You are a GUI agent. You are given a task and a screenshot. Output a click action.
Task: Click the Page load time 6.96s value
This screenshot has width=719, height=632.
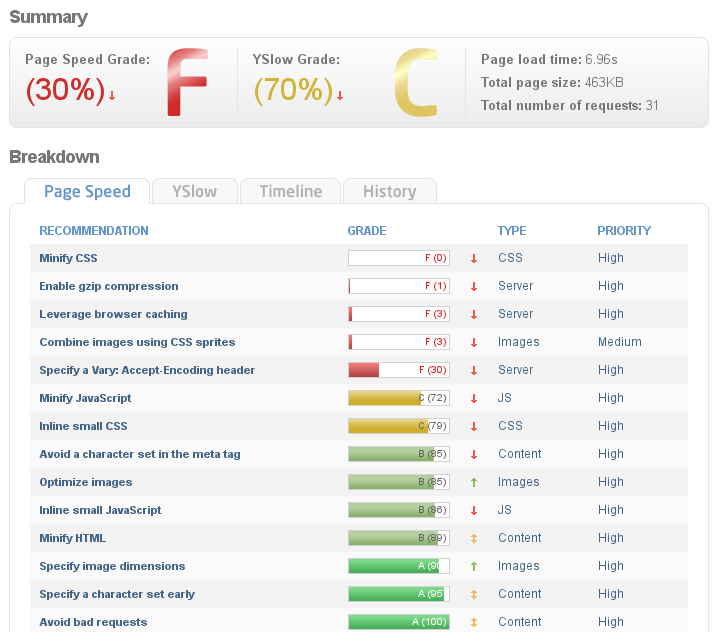pos(601,60)
